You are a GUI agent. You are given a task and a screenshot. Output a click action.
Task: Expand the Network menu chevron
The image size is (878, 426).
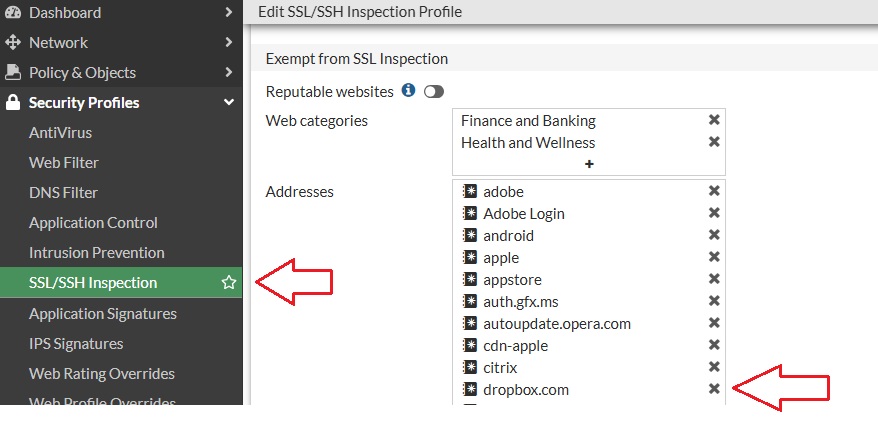click(x=228, y=42)
